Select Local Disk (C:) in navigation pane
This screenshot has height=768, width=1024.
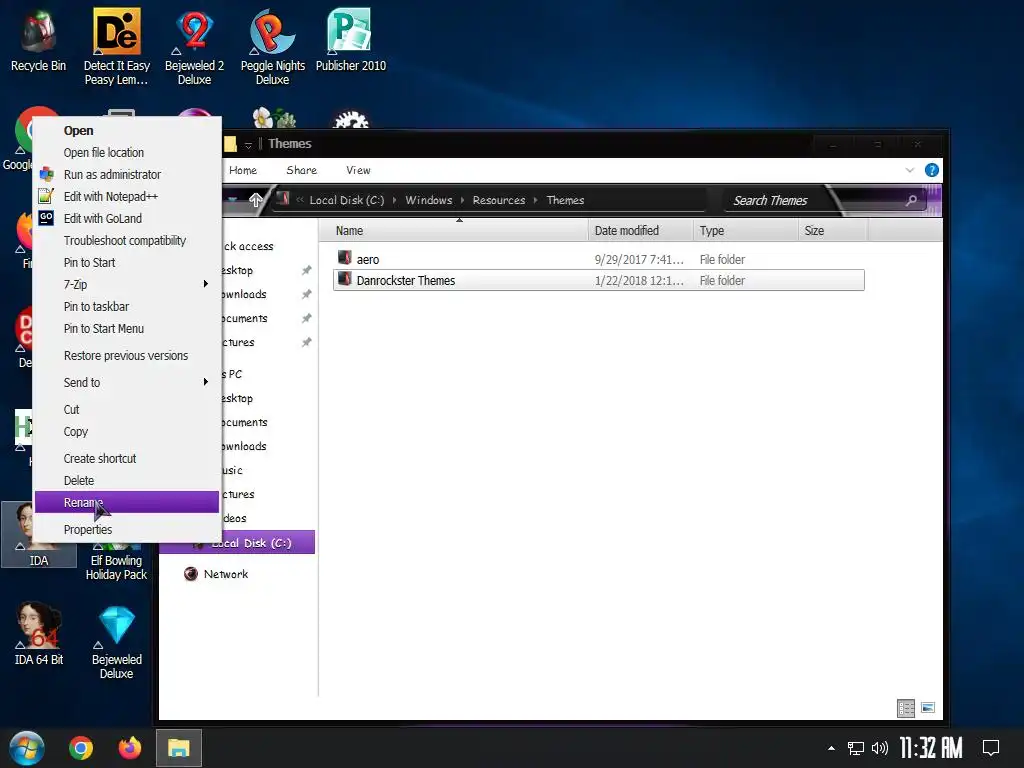coord(238,543)
